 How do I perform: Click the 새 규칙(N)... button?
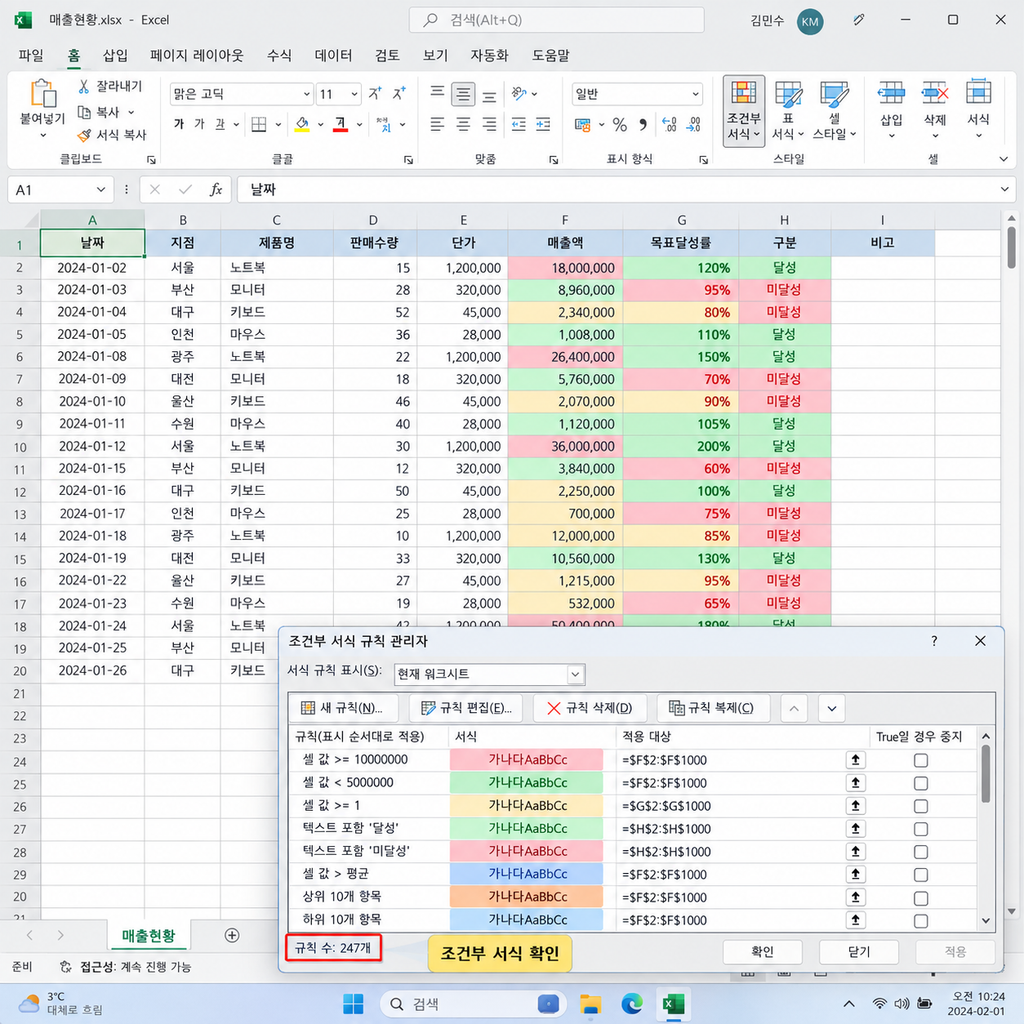(x=342, y=708)
